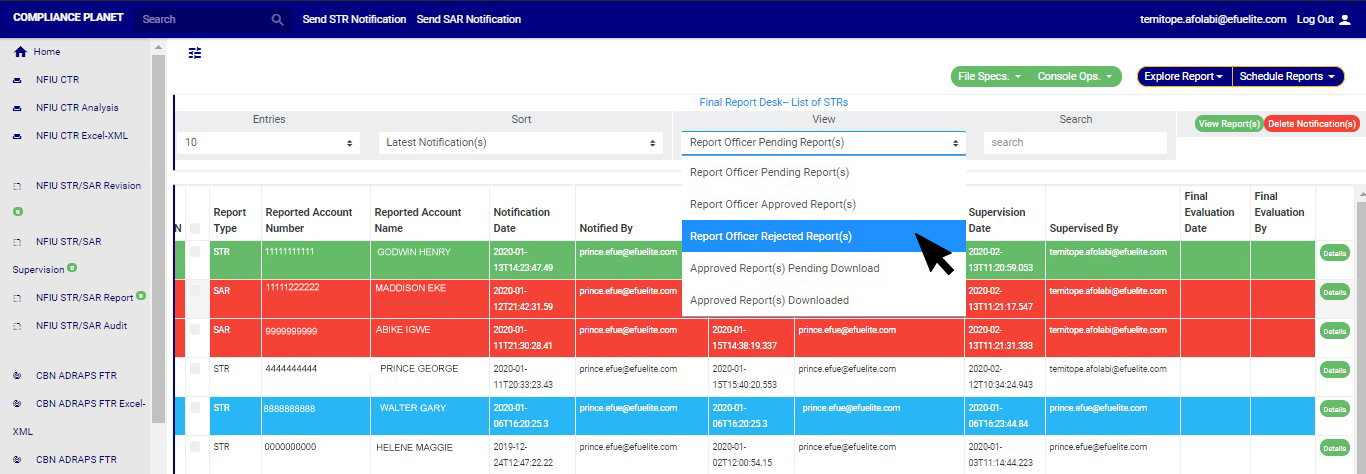Check the GODWIN HENRY row checkbox
This screenshot has height=474, width=1366.
[195, 252]
